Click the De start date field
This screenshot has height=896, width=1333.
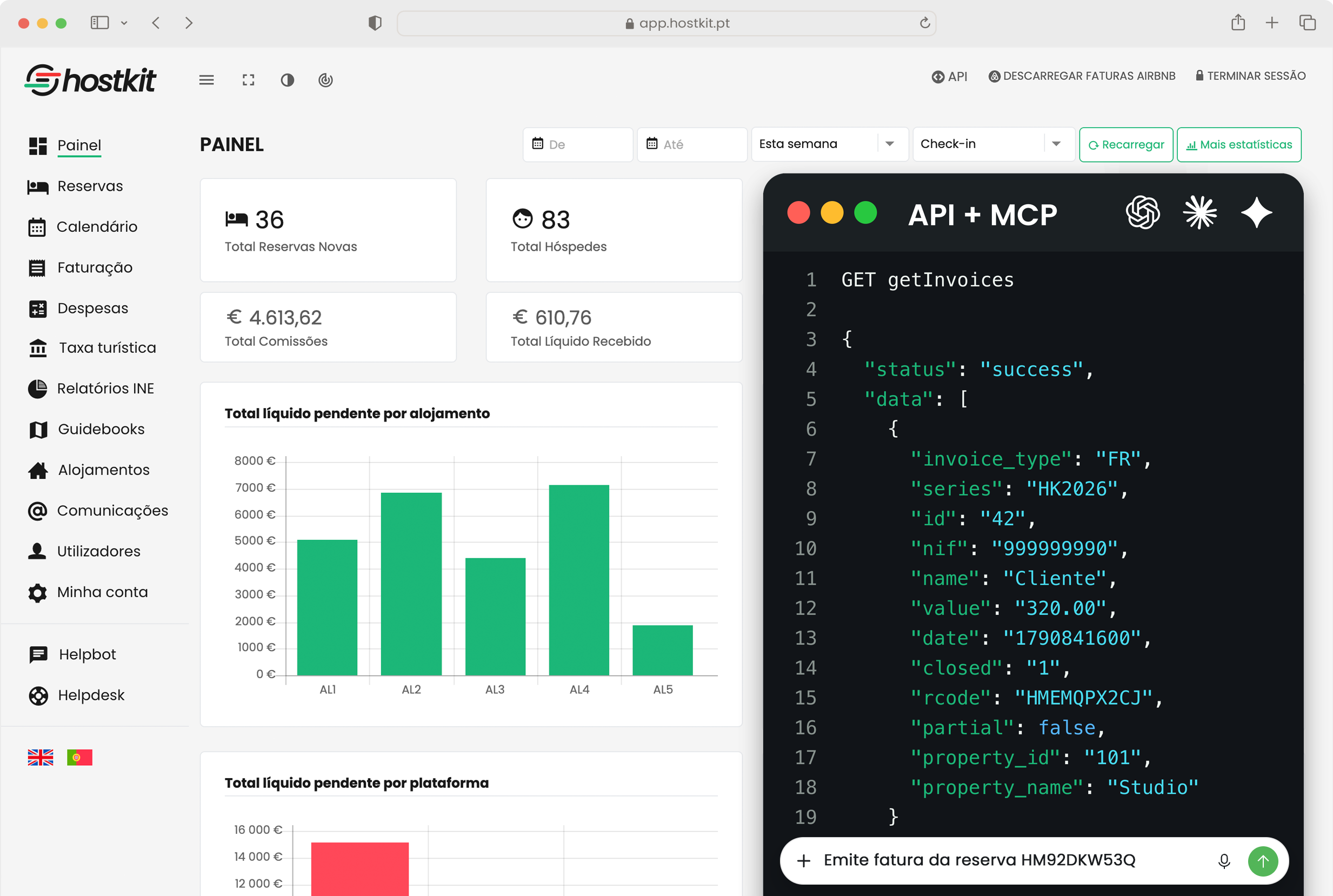[577, 145]
